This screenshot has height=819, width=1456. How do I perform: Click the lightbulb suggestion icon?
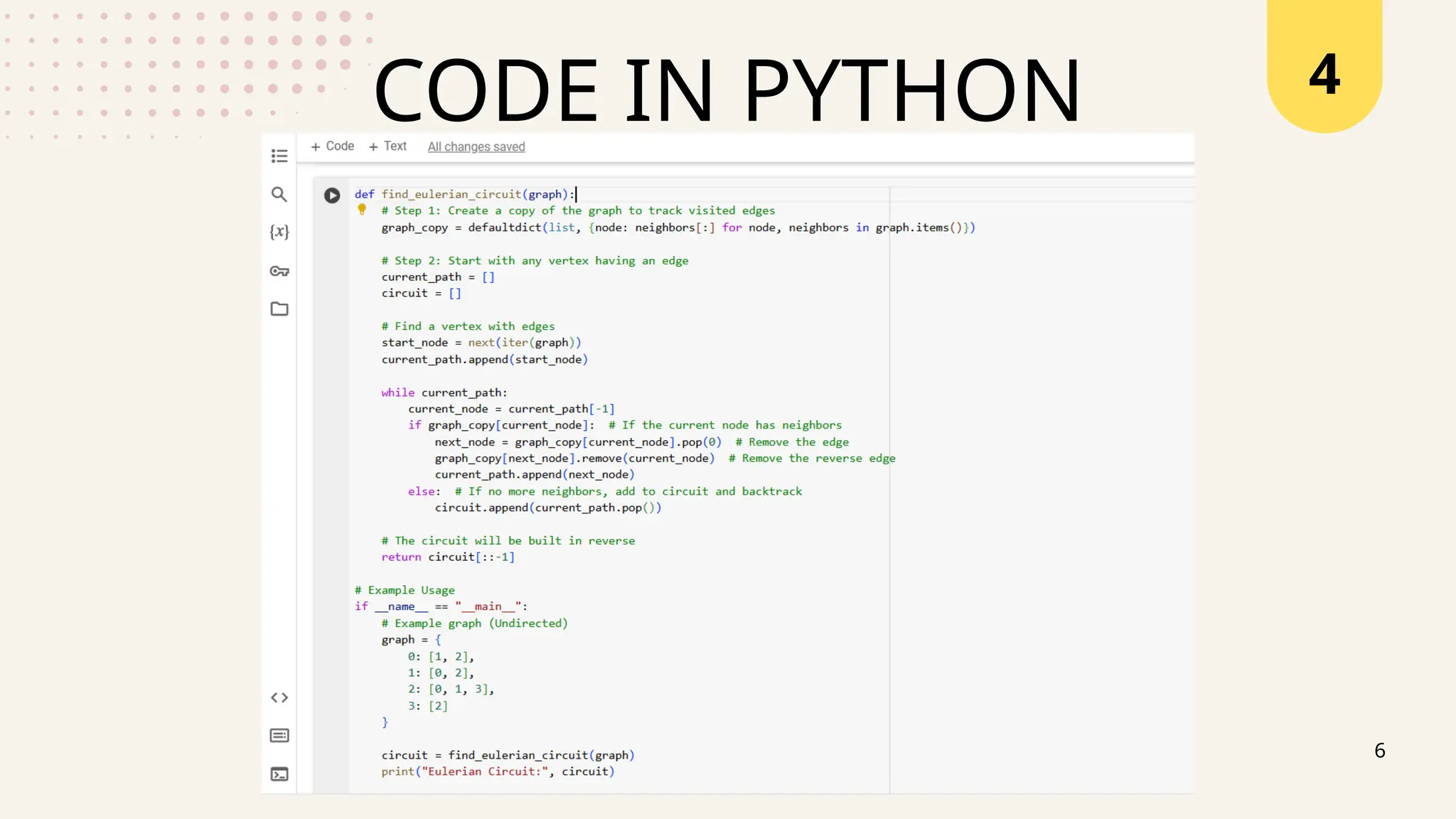(362, 210)
